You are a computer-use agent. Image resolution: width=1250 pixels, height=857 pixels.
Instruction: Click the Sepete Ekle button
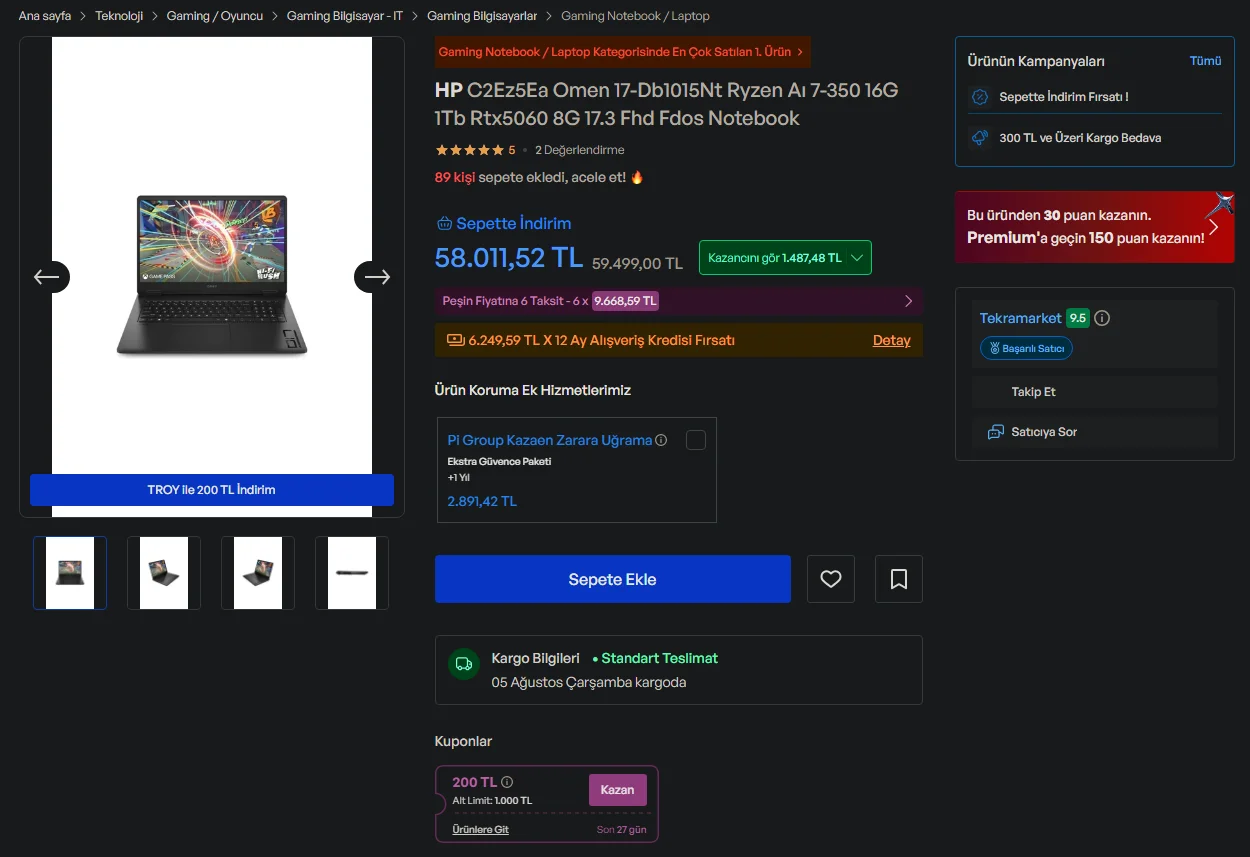(613, 579)
